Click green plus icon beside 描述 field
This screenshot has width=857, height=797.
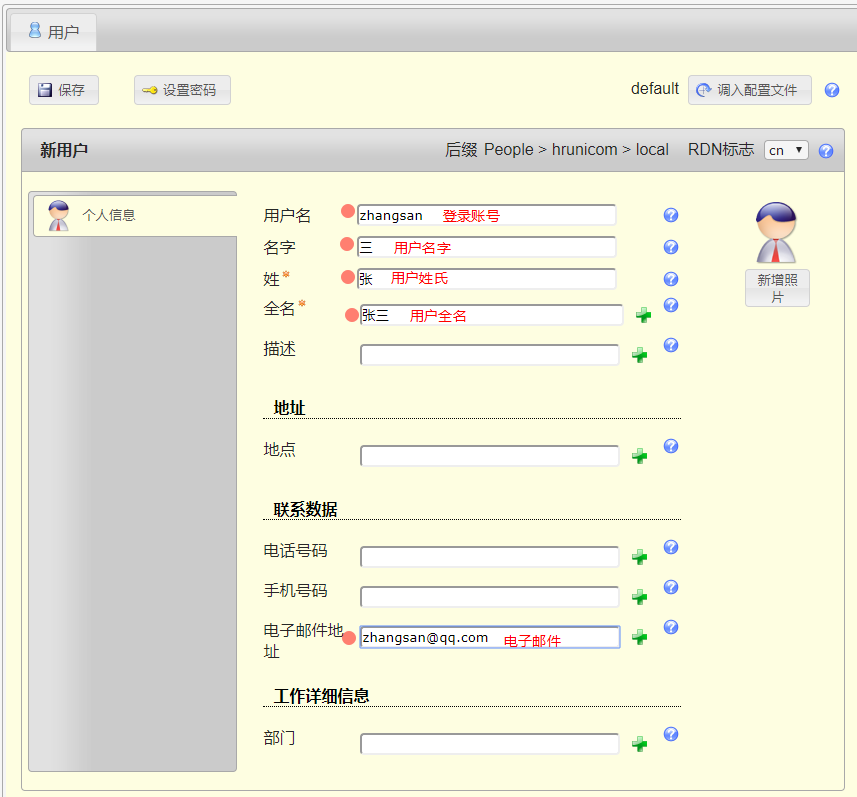click(x=640, y=355)
